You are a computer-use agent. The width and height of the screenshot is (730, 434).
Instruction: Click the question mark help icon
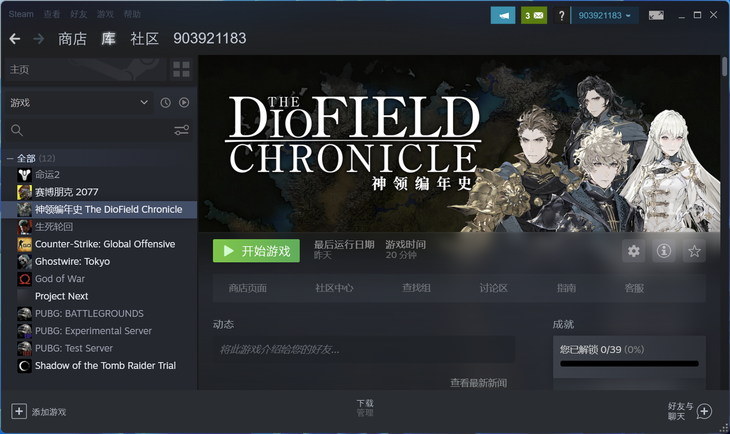[x=561, y=15]
